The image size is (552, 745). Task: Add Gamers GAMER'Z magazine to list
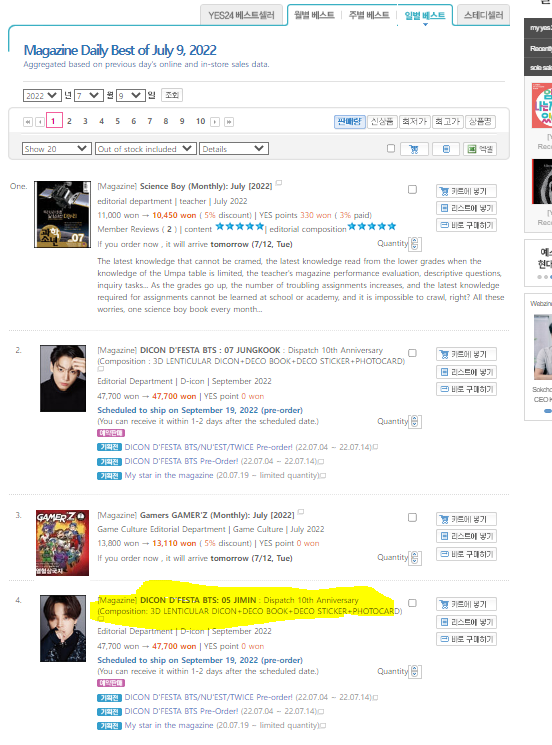coord(466,536)
